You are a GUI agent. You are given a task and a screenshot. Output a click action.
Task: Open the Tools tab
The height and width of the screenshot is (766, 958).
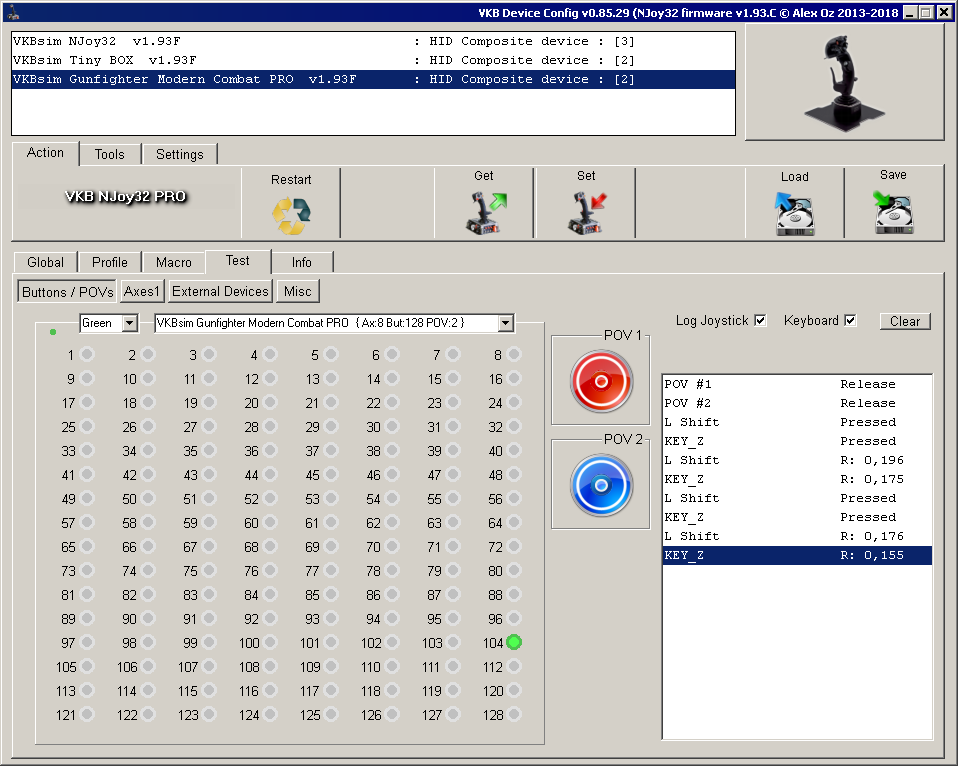(109, 155)
